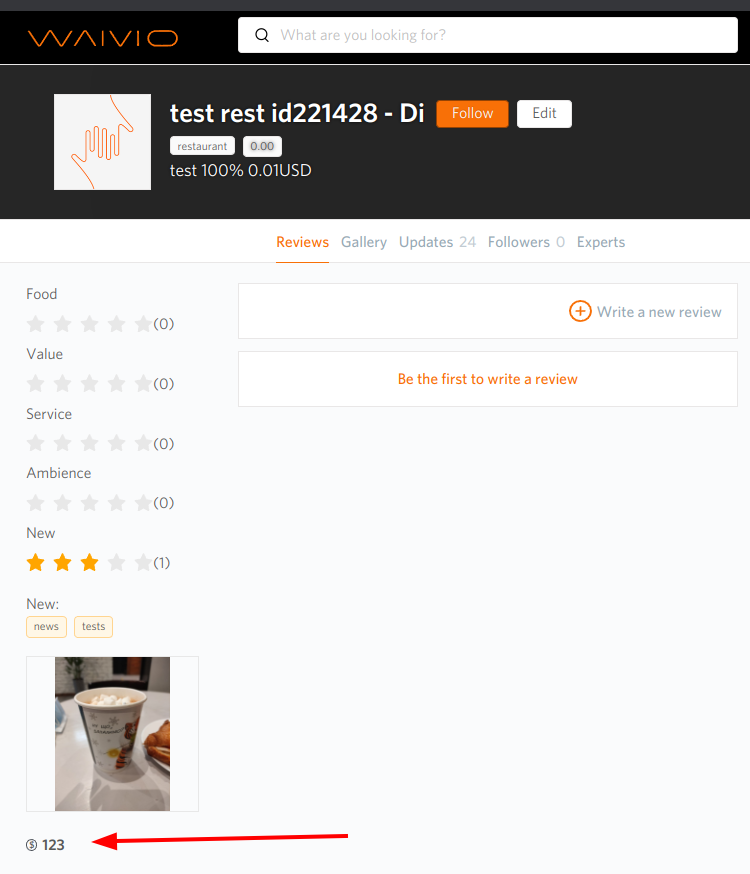Click third filled star in New rating
Viewport: 750px width, 874px height.
click(89, 562)
